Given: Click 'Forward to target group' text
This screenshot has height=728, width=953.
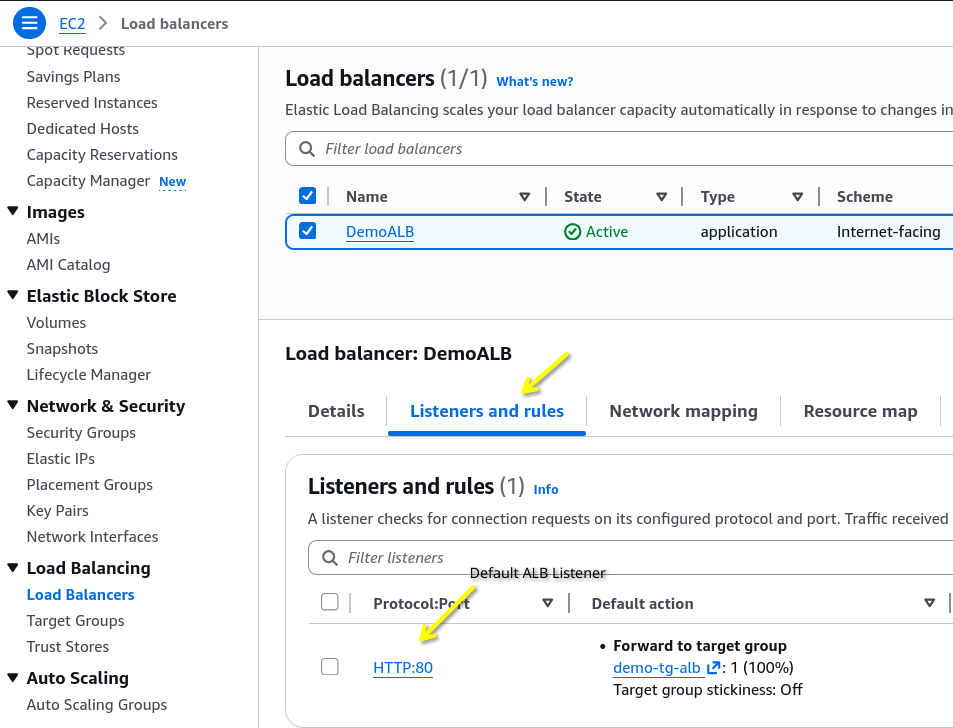Looking at the screenshot, I should (x=700, y=646).
